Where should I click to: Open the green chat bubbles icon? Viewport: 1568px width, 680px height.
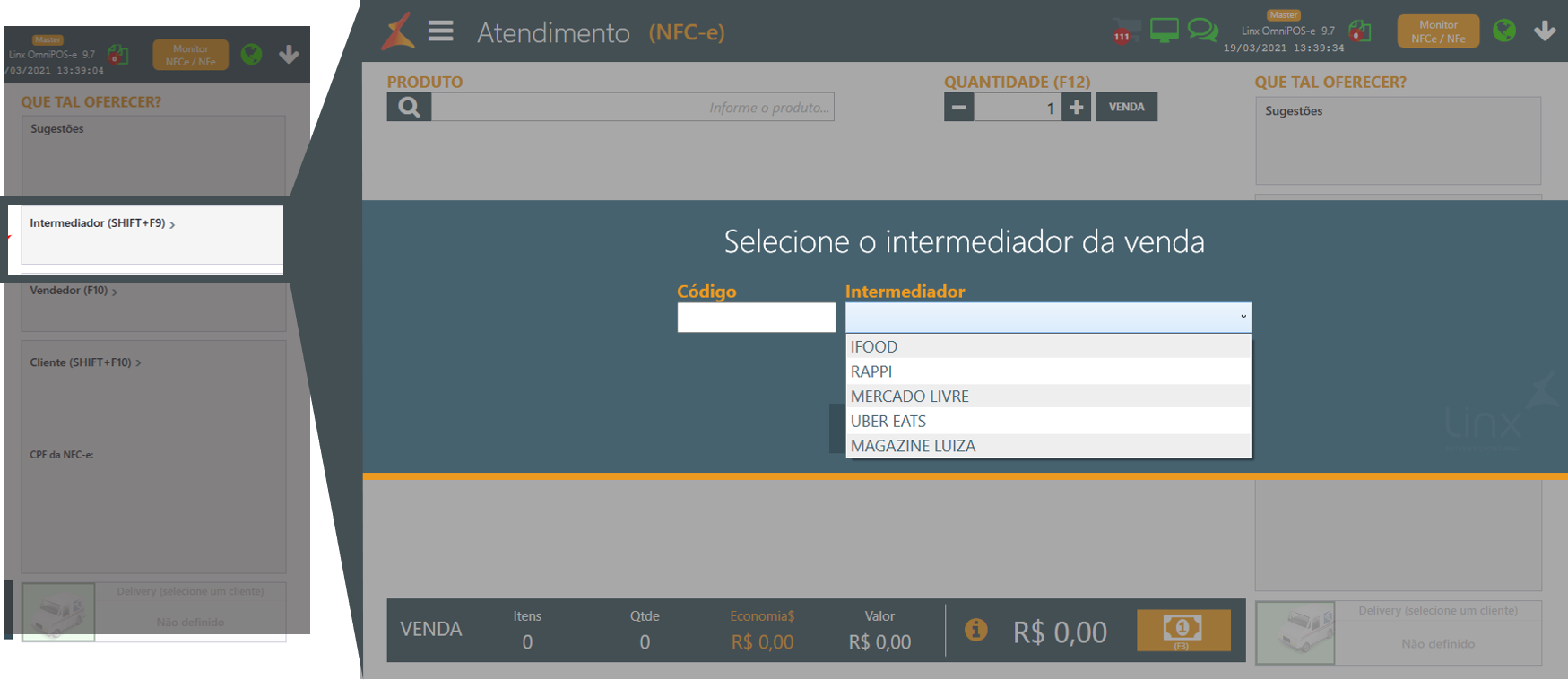click(x=1202, y=31)
